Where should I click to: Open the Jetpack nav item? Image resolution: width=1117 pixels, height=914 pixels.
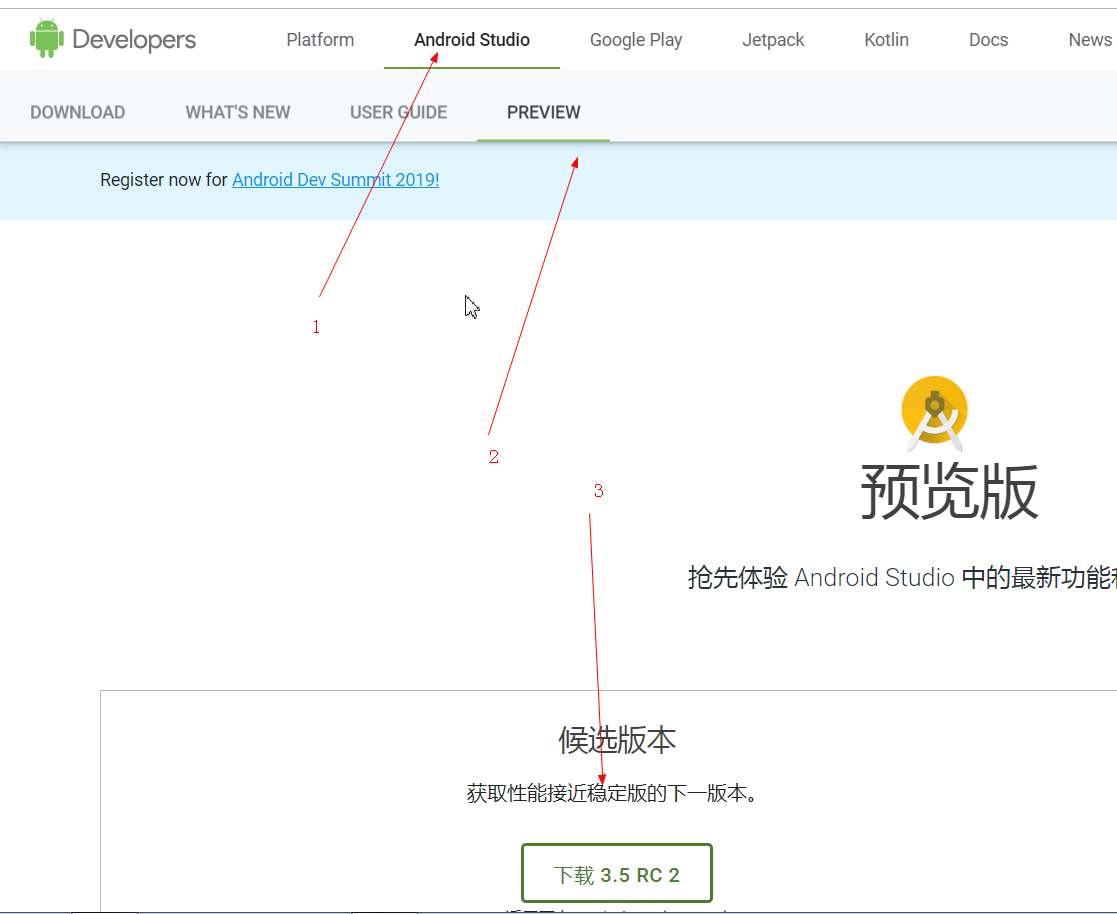point(773,40)
